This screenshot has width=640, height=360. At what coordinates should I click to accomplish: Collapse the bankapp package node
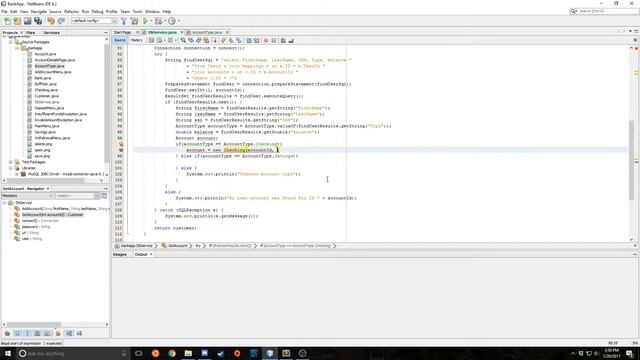tap(17, 48)
